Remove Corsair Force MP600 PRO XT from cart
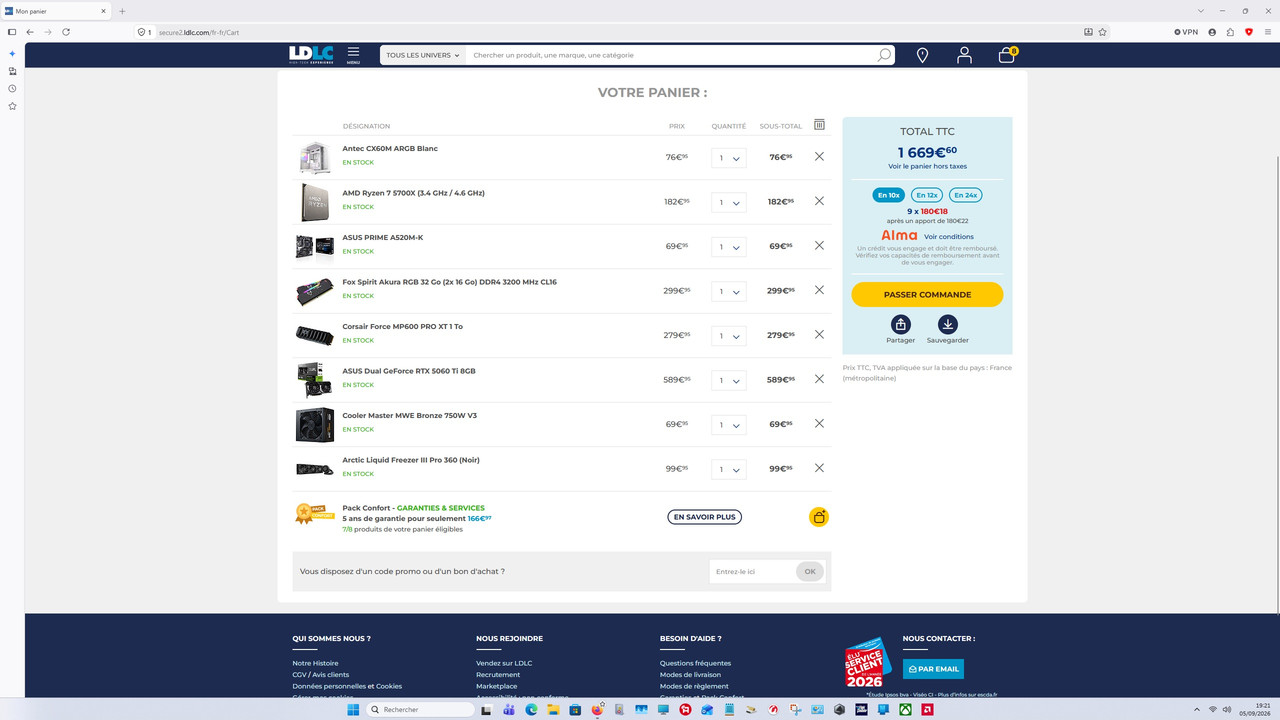Viewport: 1280px width, 720px height. [x=819, y=335]
